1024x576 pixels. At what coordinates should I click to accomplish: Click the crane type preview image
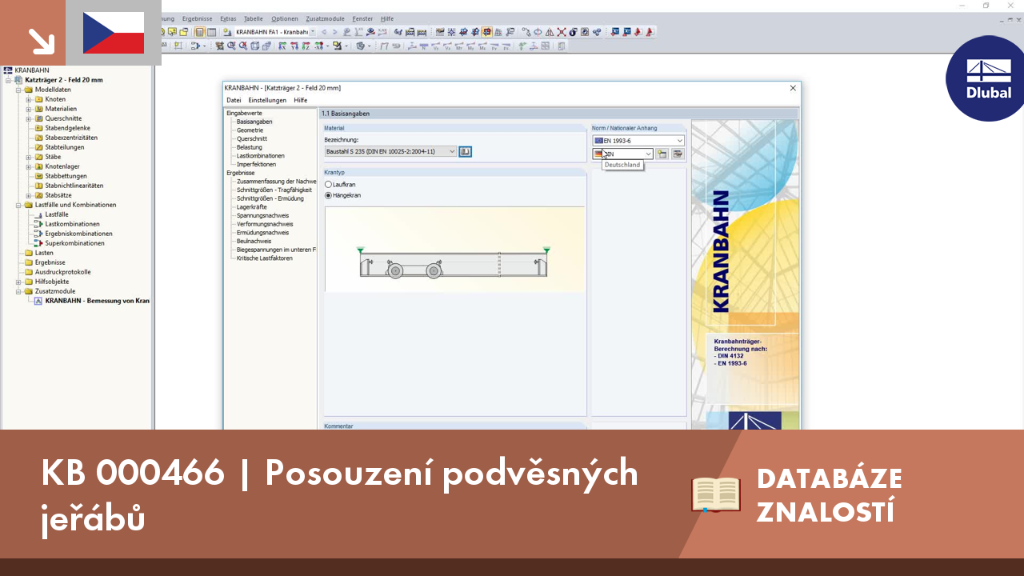(455, 249)
